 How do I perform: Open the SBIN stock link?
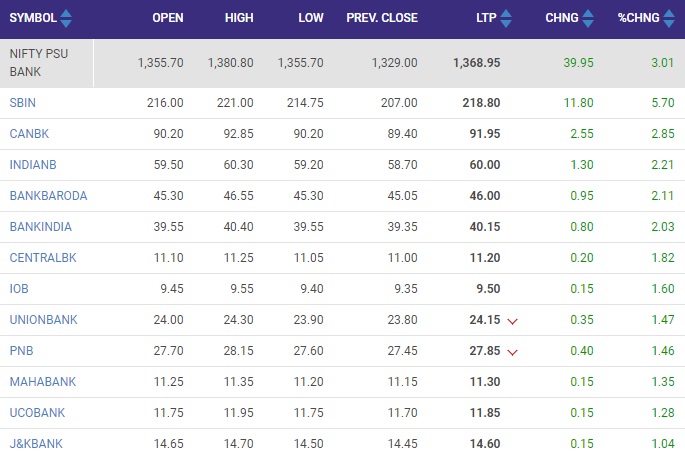(23, 103)
